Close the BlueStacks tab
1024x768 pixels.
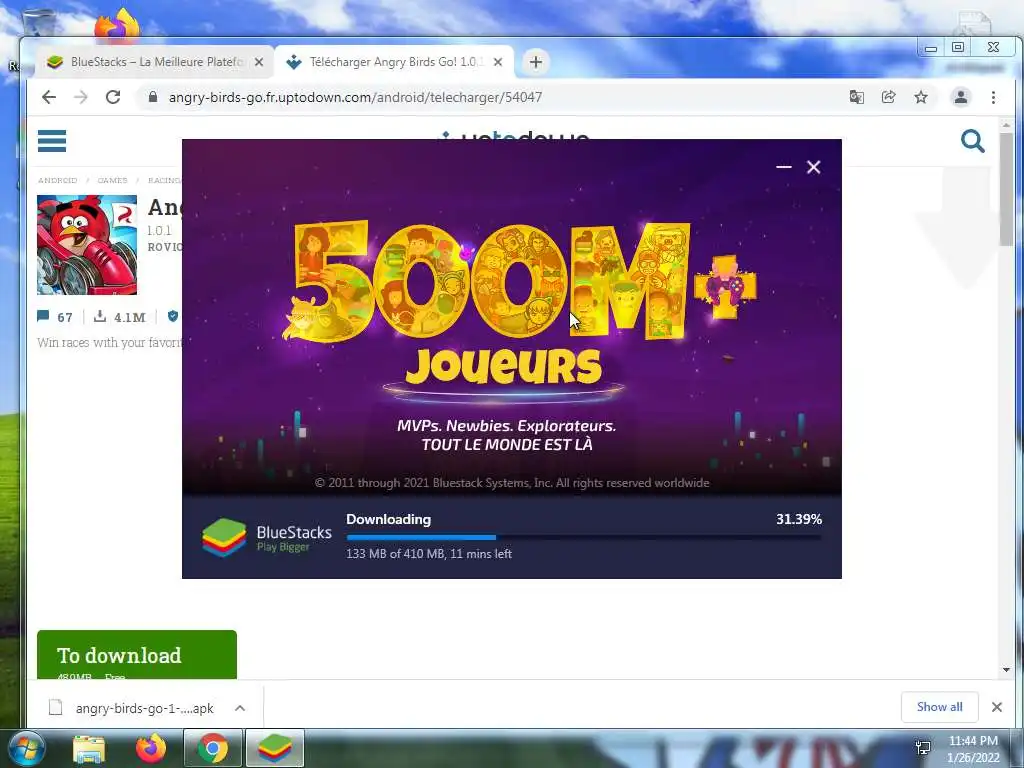click(x=259, y=62)
